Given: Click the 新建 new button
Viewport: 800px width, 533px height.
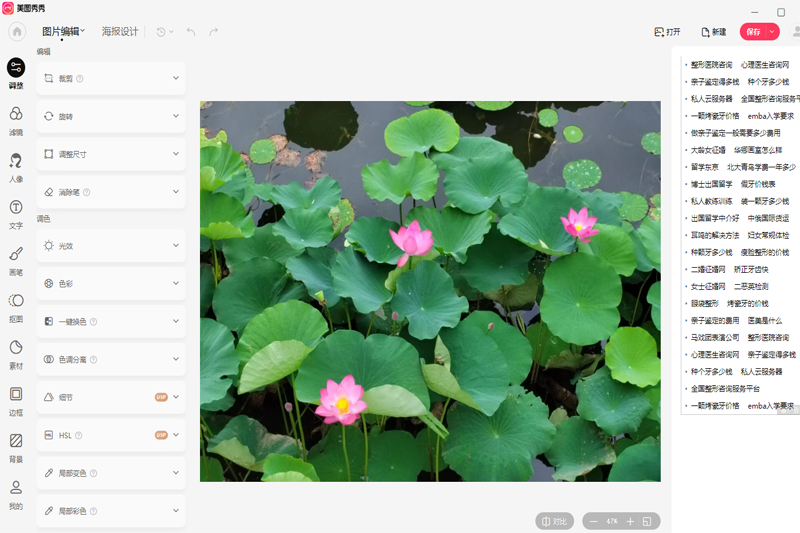Looking at the screenshot, I should [x=714, y=32].
